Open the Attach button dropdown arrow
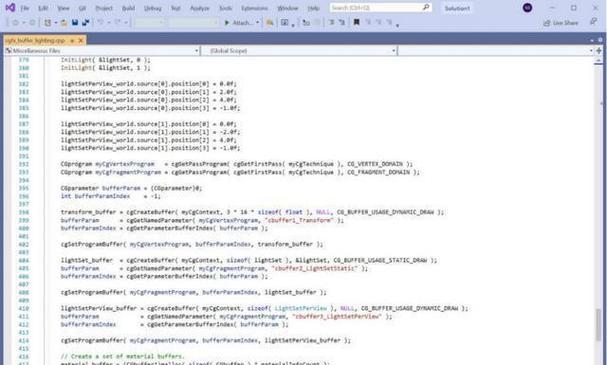This screenshot has width=607, height=365. point(257,23)
